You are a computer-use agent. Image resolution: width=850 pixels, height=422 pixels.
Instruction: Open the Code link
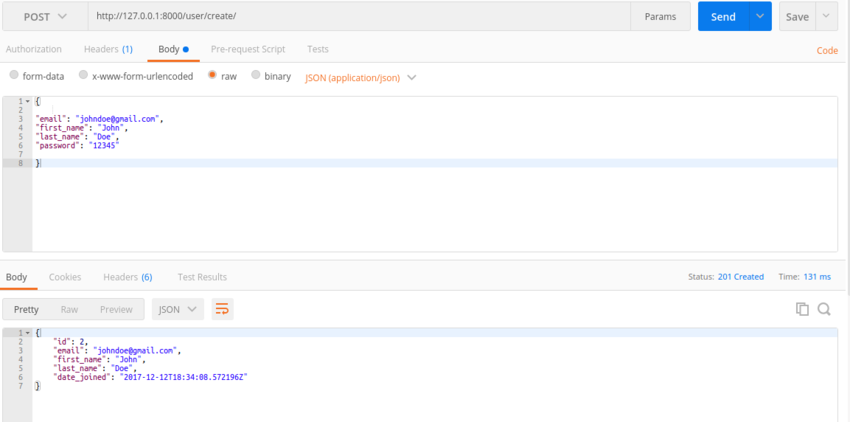click(x=827, y=50)
